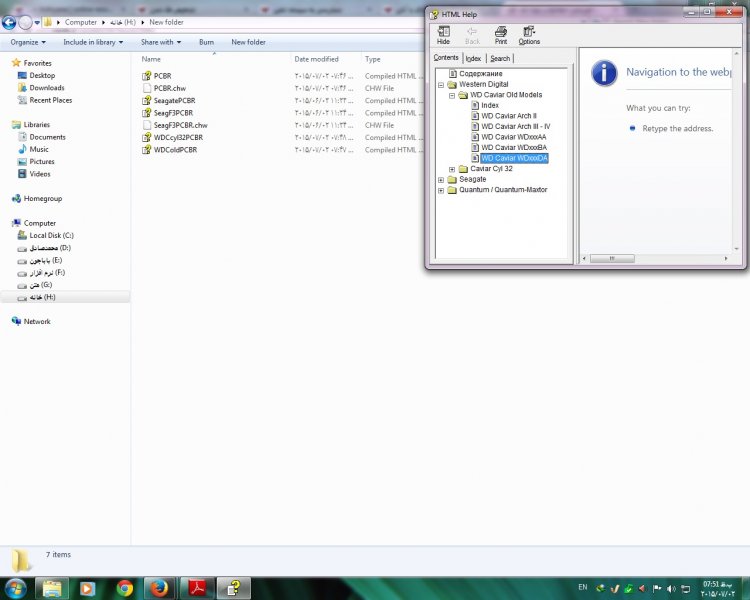This screenshot has width=750, height=600.
Task: Select the Содержание topic
Action: (481, 74)
